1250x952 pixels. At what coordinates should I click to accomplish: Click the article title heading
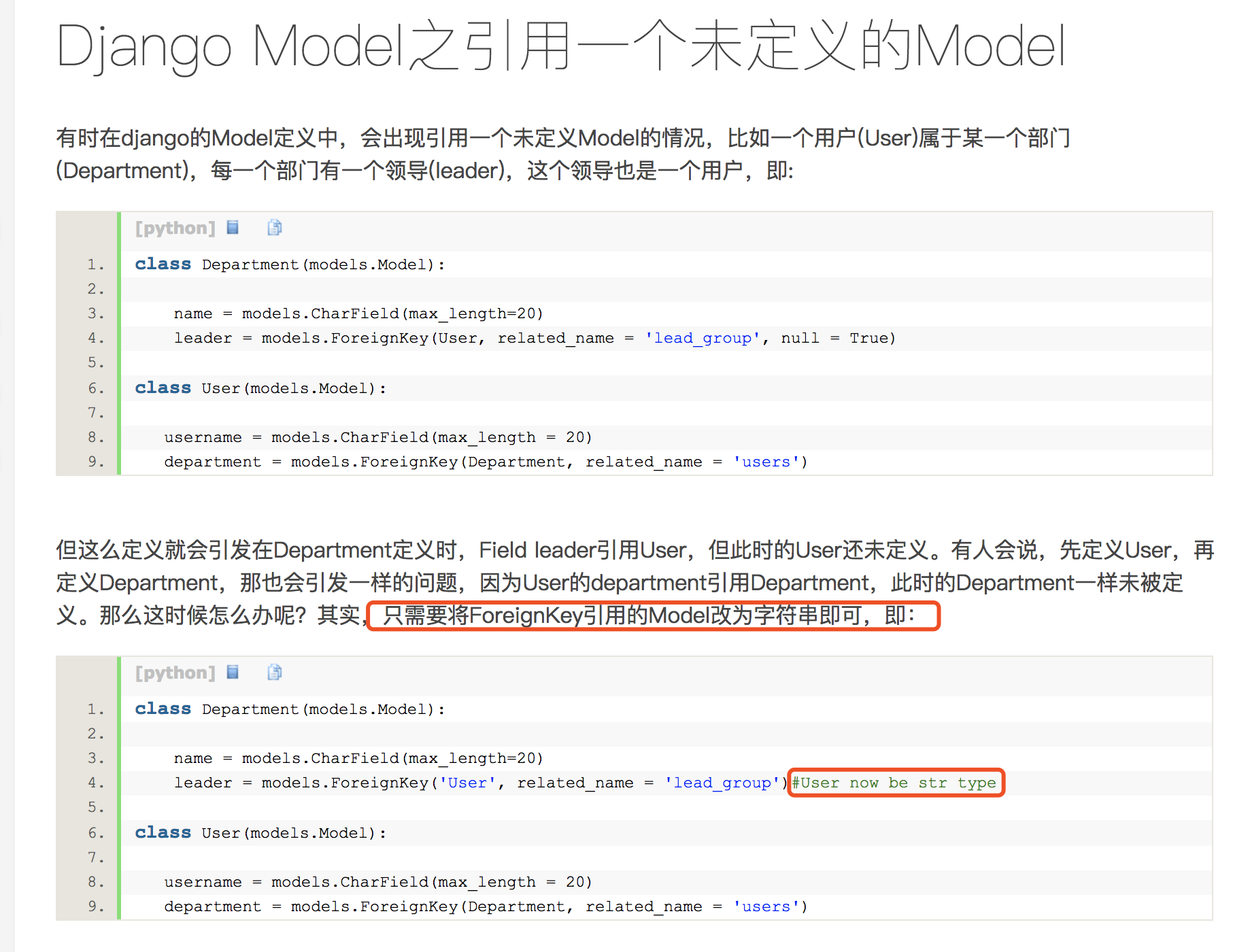[x=561, y=47]
